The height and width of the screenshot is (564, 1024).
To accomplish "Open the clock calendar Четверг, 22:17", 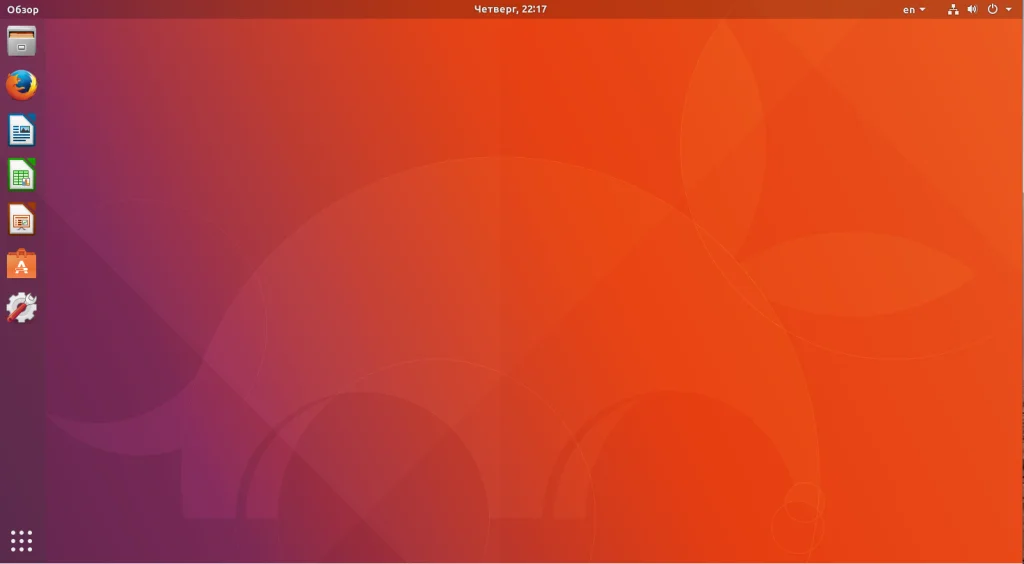I will click(510, 9).
